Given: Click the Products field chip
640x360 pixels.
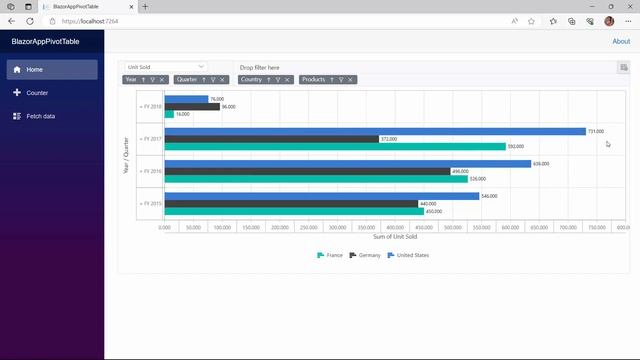Looking at the screenshot, I should click(328, 80).
